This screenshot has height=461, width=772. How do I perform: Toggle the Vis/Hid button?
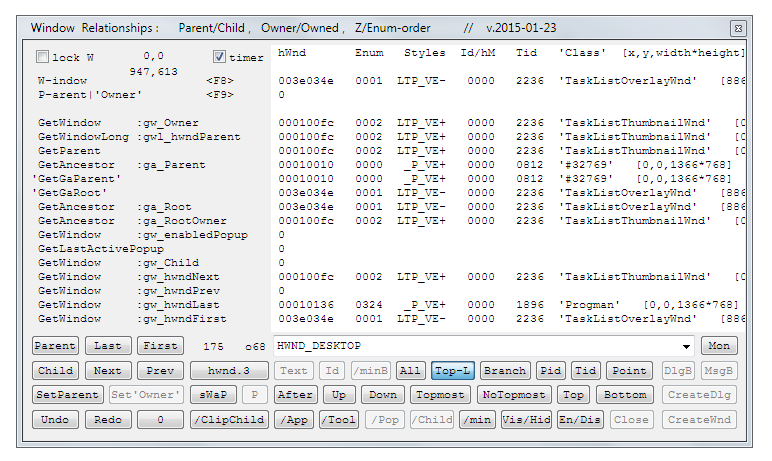[x=526, y=420]
